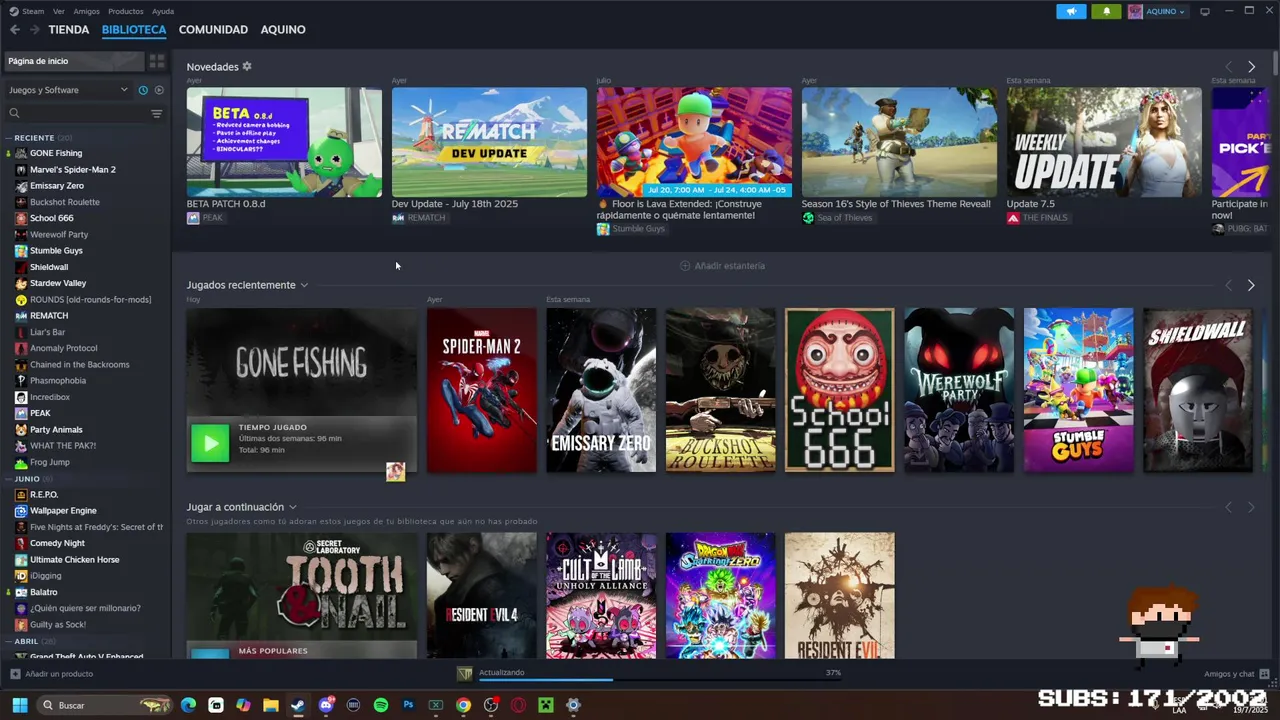Image resolution: width=1280 pixels, height=720 pixels.
Task: Open advanced filters icon beside search
Action: (x=156, y=114)
